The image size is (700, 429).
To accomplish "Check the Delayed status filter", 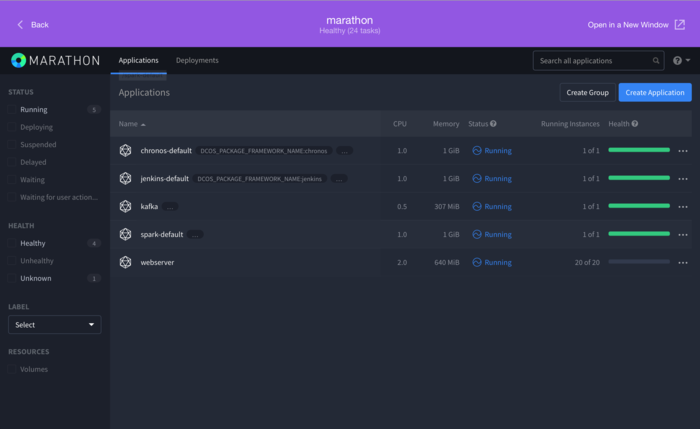I will (12, 162).
